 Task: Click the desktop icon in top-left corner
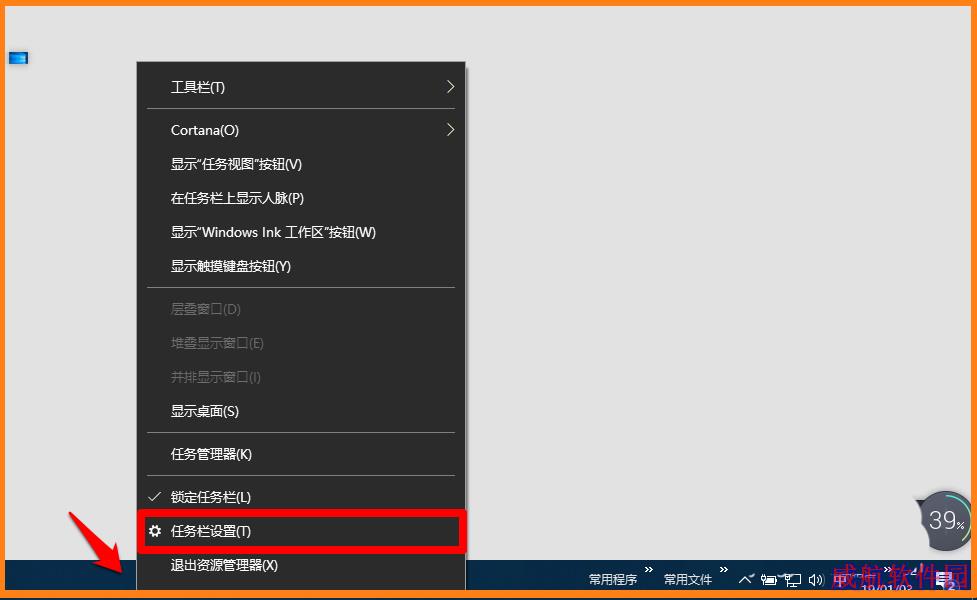click(18, 58)
